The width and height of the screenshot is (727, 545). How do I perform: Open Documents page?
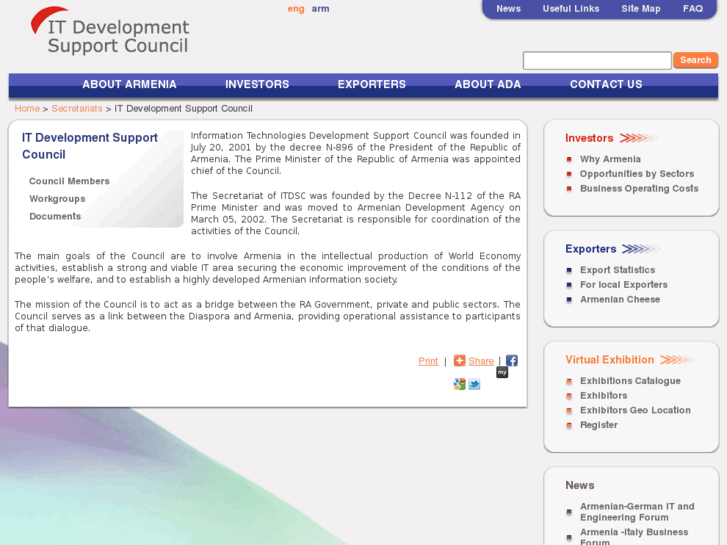tap(55, 216)
